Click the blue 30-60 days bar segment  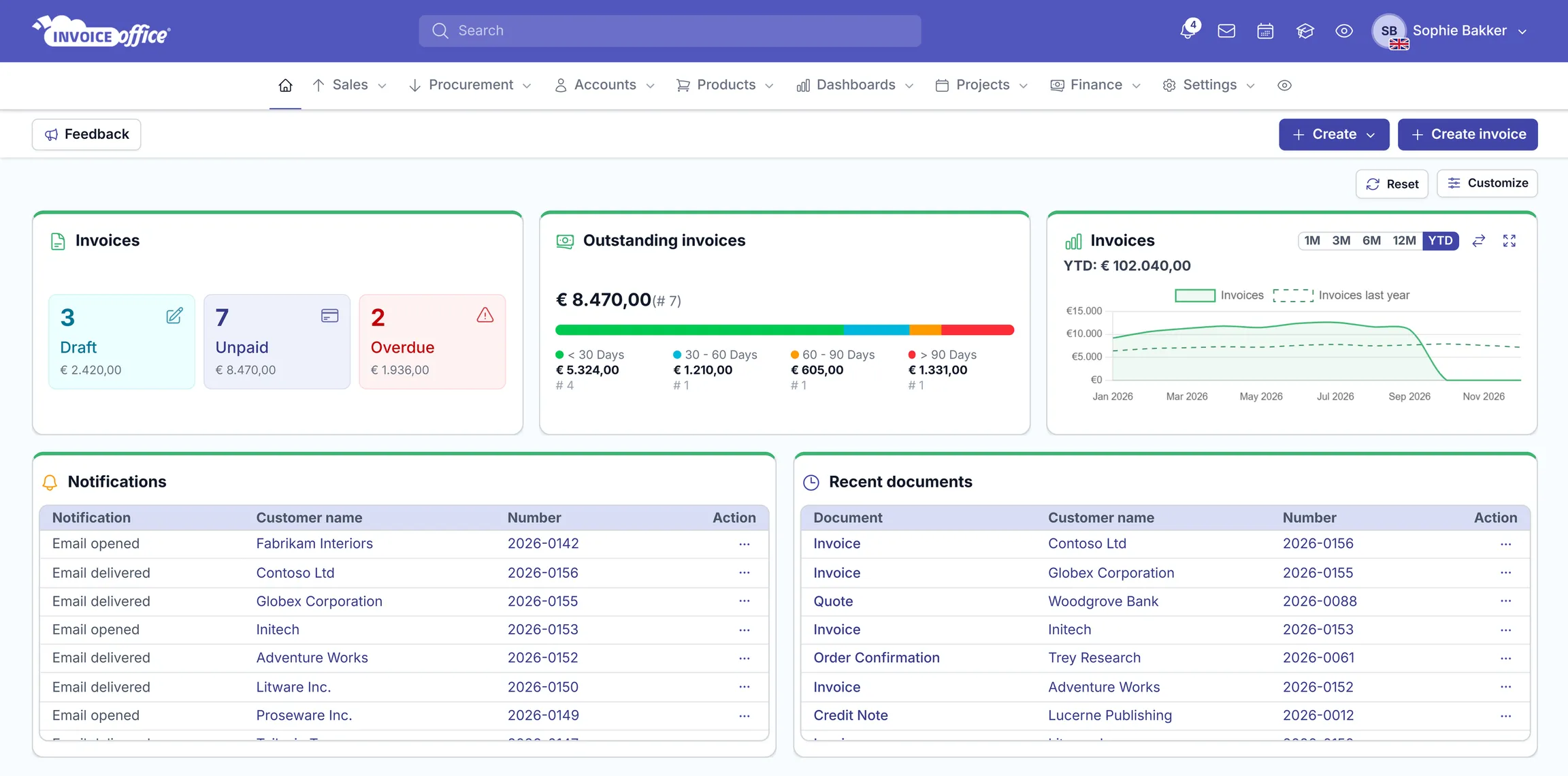pyautogui.click(x=876, y=330)
